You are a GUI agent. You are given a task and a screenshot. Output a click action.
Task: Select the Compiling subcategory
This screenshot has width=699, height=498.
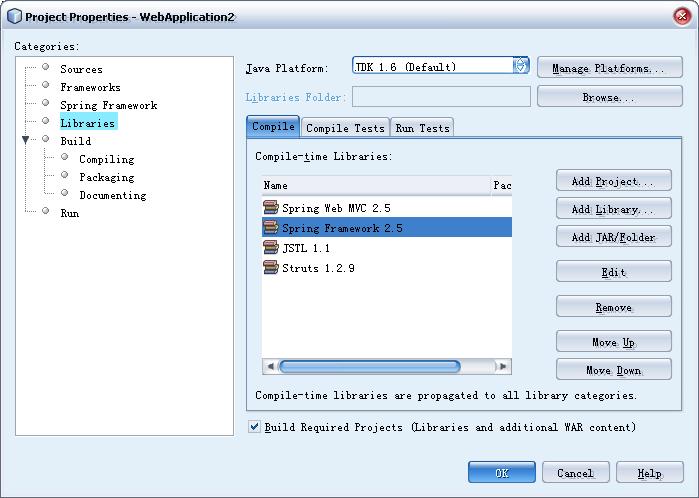click(x=107, y=160)
